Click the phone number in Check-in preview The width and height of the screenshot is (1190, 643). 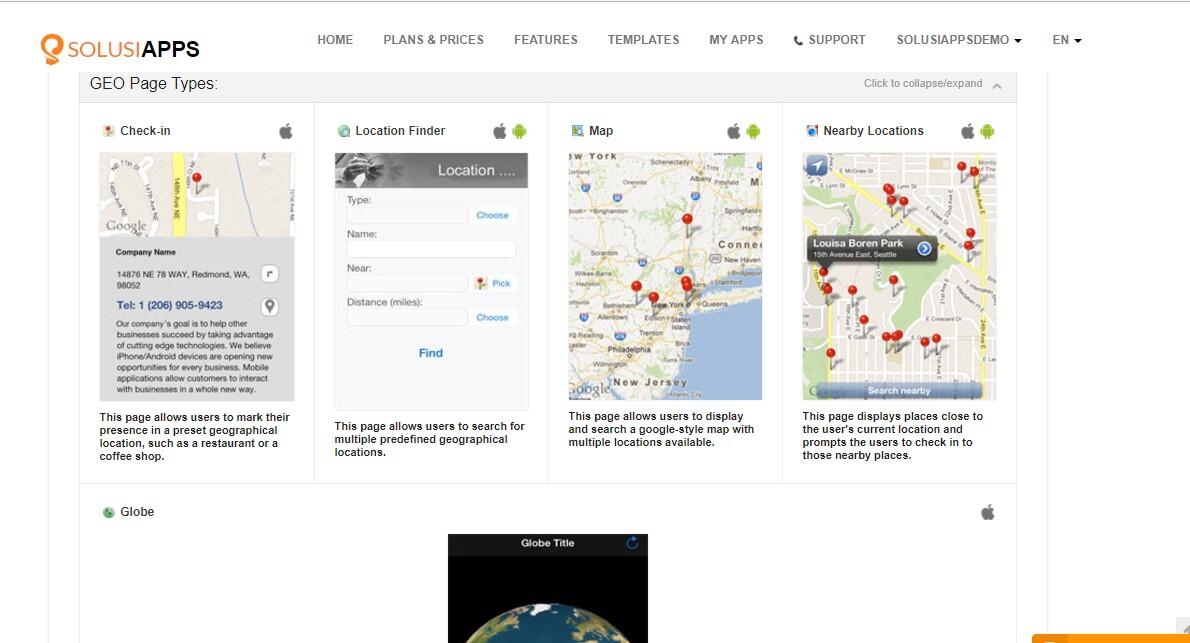pos(169,305)
